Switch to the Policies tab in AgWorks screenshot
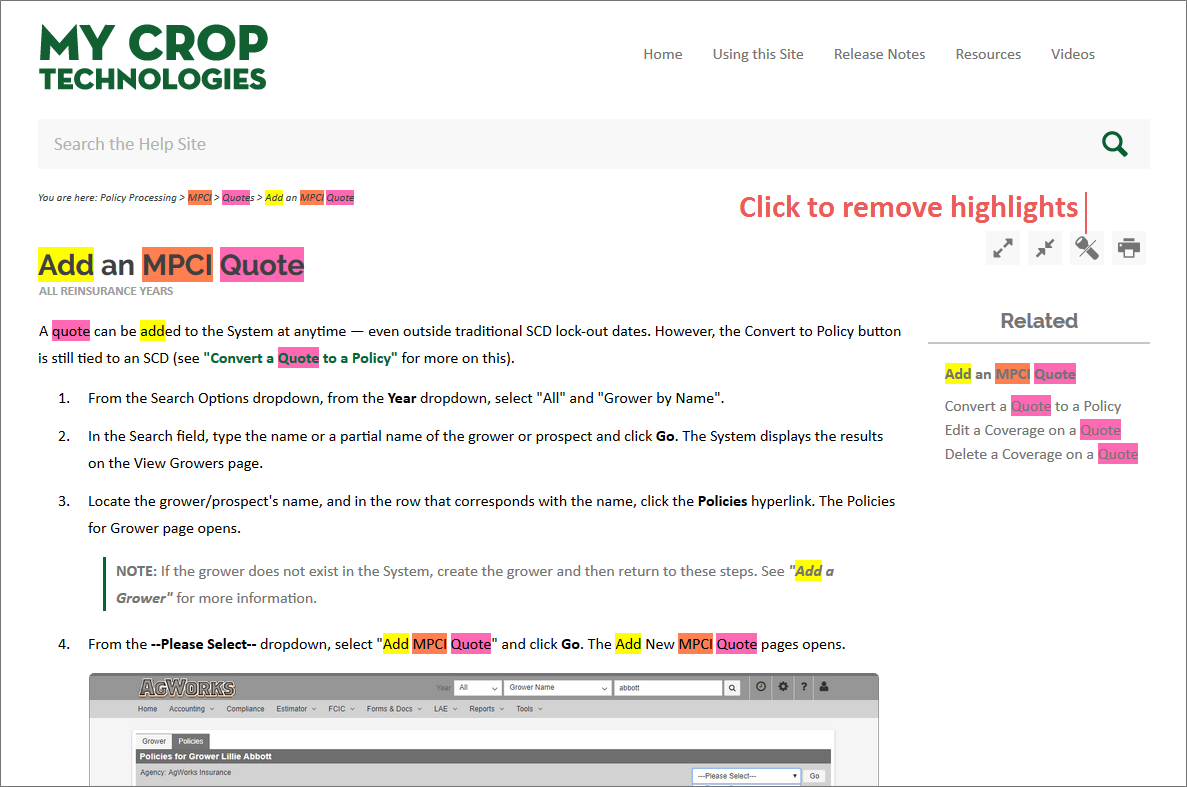 coord(191,742)
